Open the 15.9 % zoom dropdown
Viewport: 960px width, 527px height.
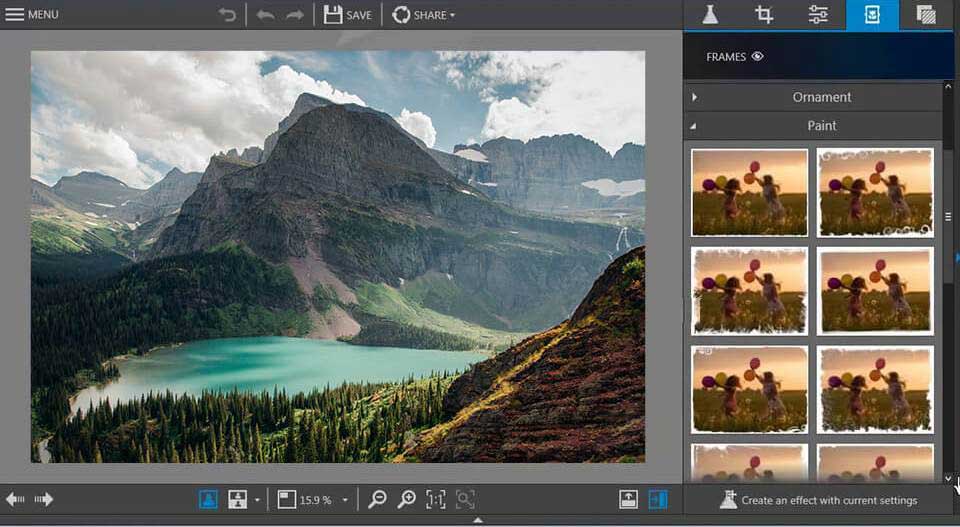click(x=345, y=500)
